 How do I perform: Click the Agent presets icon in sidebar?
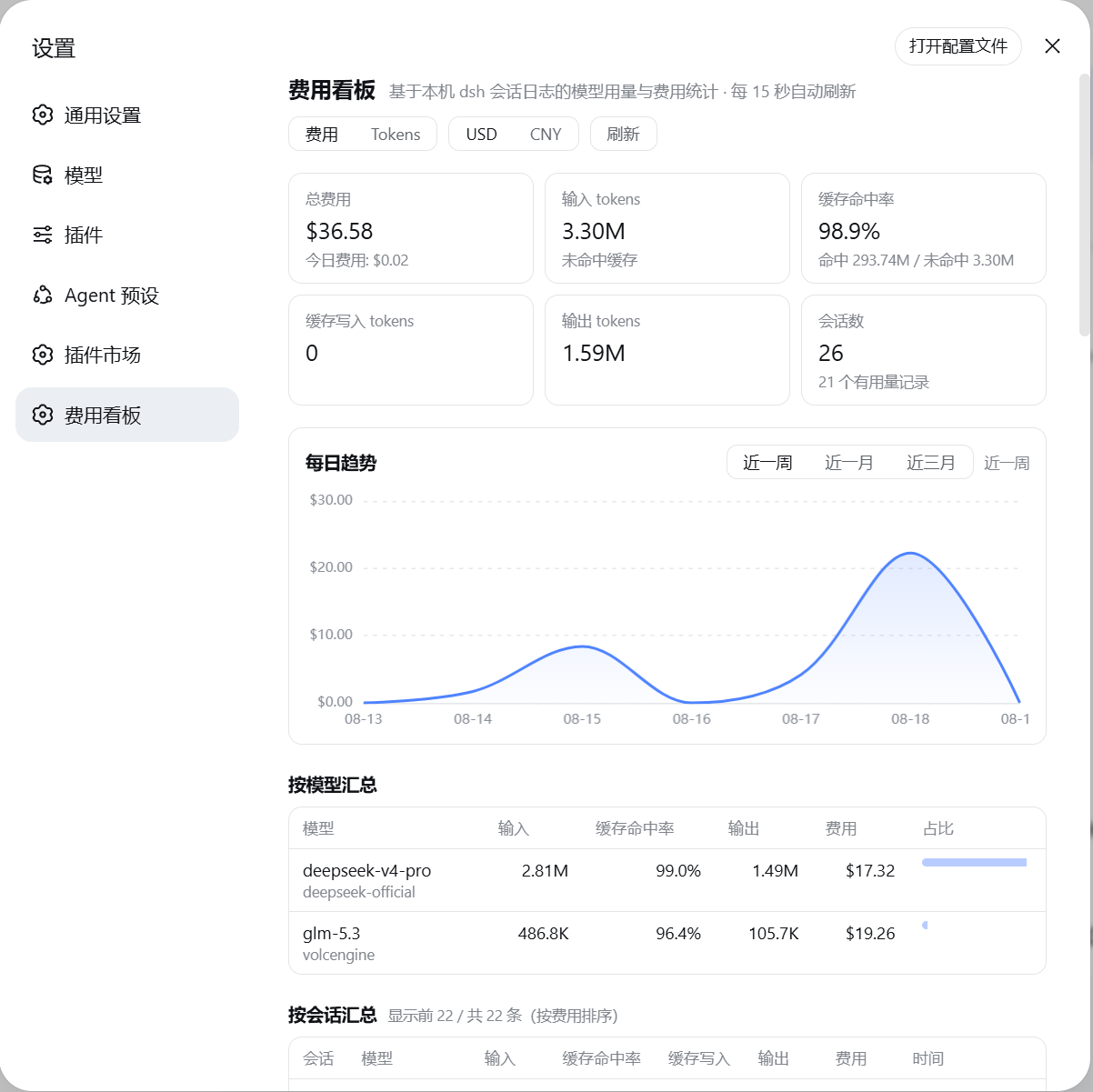[x=43, y=295]
